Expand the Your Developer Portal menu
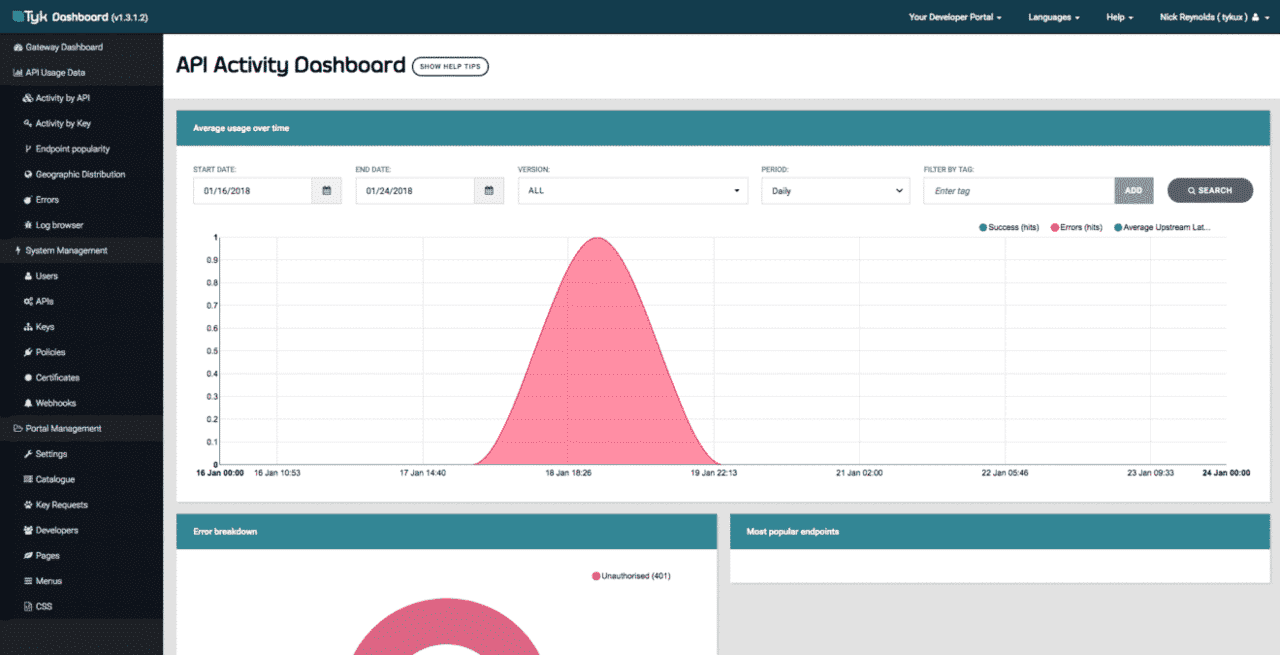Viewport: 1280px width, 655px height. 954,17
